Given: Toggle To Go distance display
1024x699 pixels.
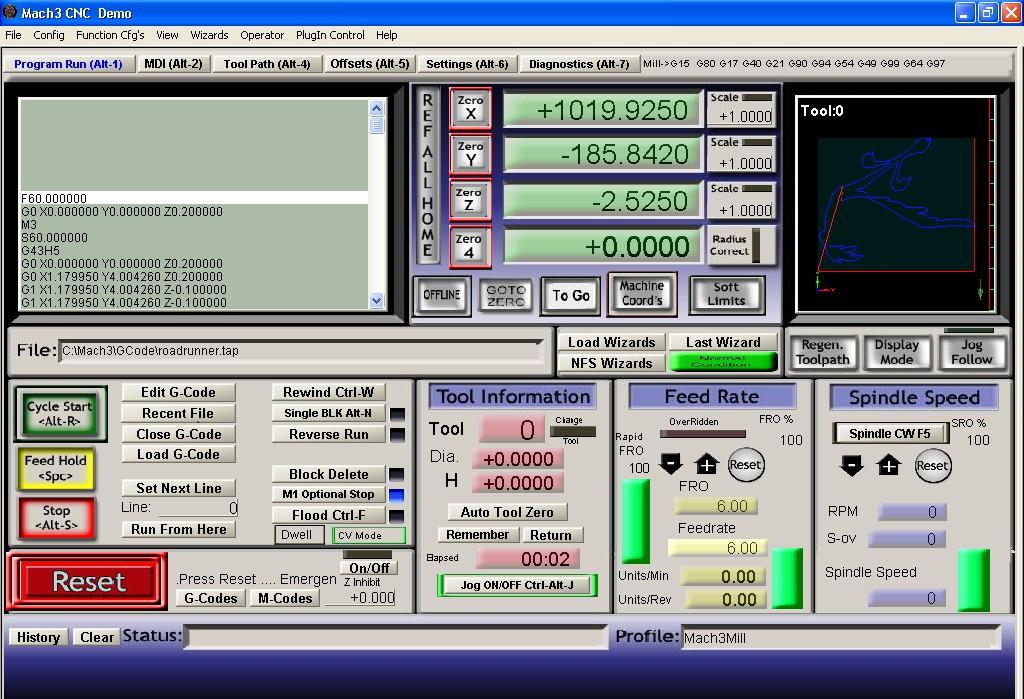Looking at the screenshot, I should click(571, 295).
